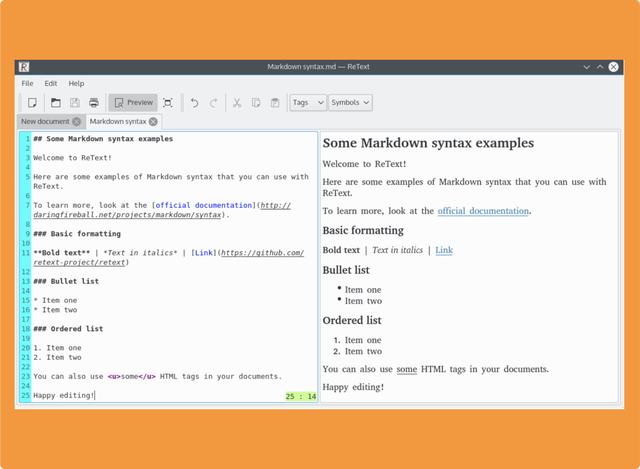Open the Edit menu

click(x=51, y=83)
